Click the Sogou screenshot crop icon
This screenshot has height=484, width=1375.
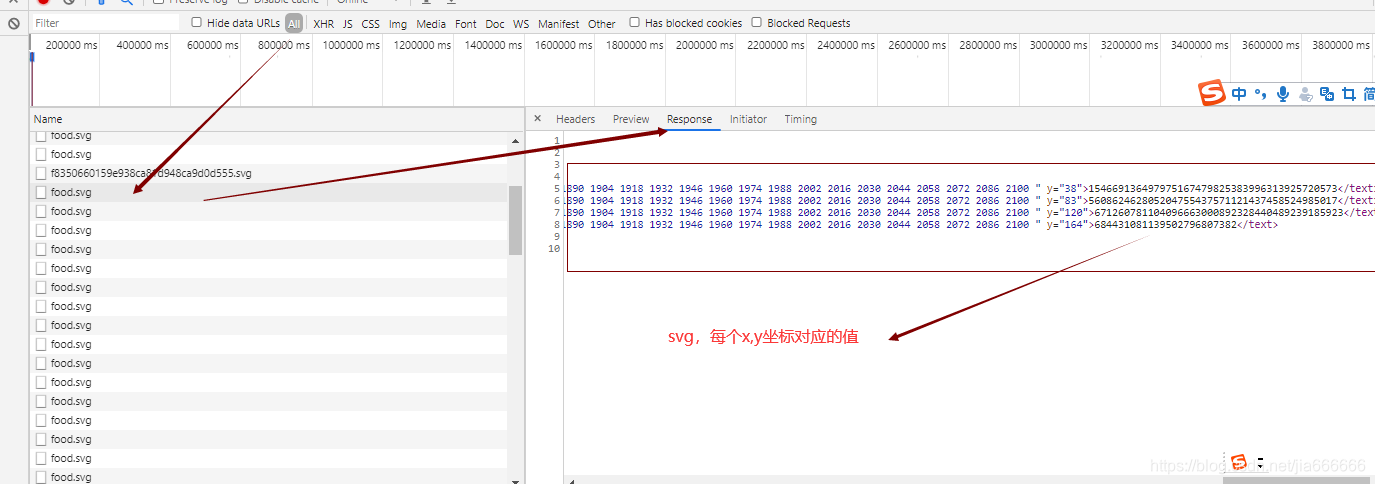(x=1349, y=94)
